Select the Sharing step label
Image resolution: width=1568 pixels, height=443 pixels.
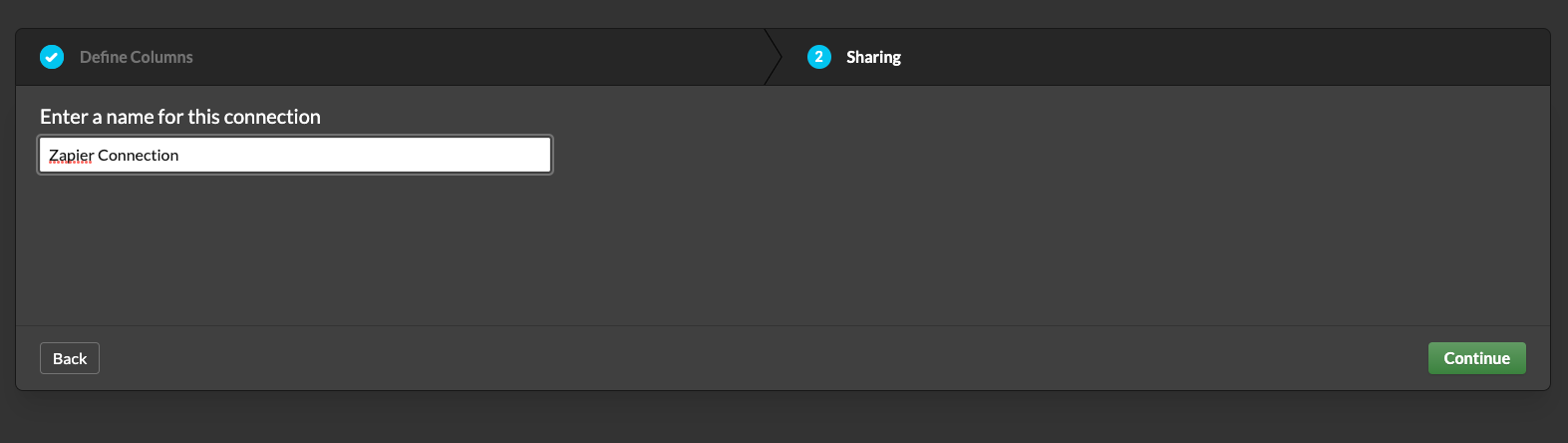point(873,57)
